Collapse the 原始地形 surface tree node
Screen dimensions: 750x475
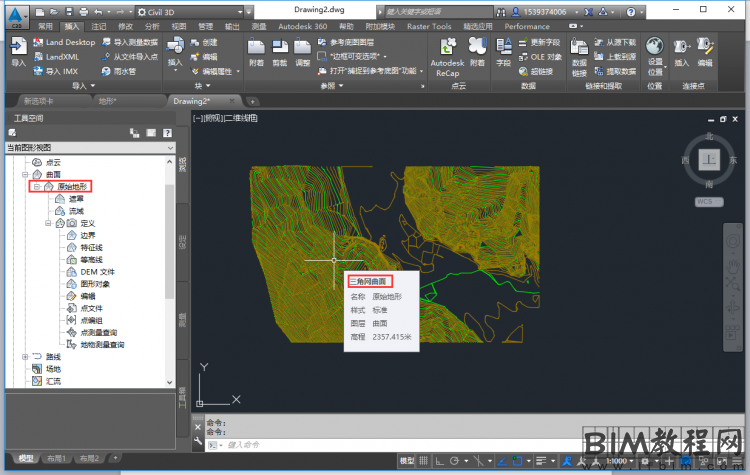(x=37, y=187)
